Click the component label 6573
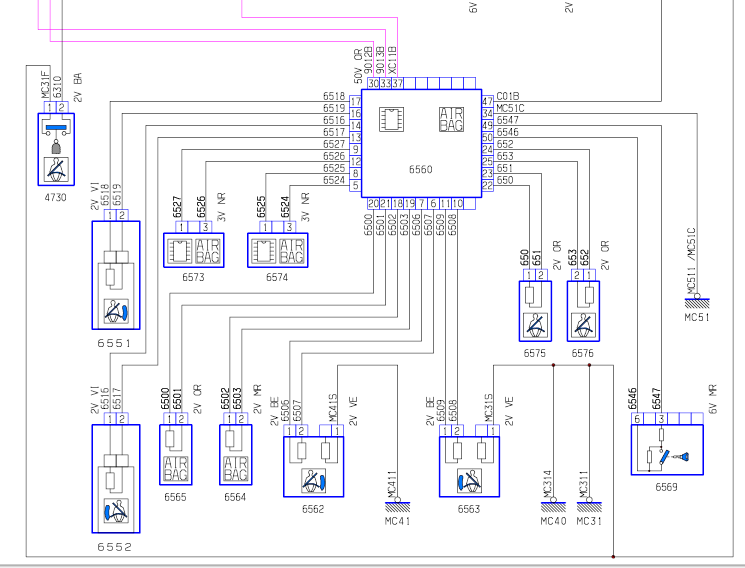The image size is (745, 568). [193, 277]
